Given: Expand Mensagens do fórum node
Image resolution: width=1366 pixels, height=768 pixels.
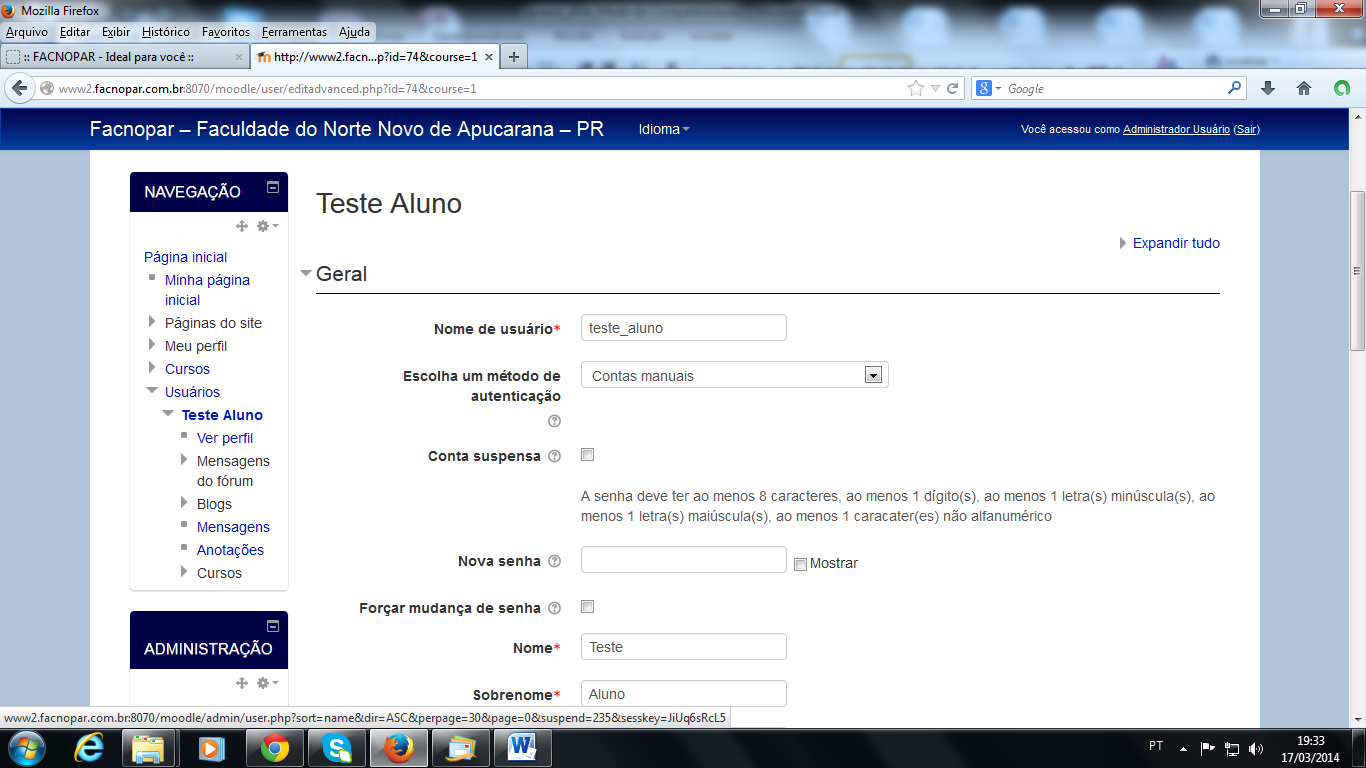Looking at the screenshot, I should click(x=184, y=460).
